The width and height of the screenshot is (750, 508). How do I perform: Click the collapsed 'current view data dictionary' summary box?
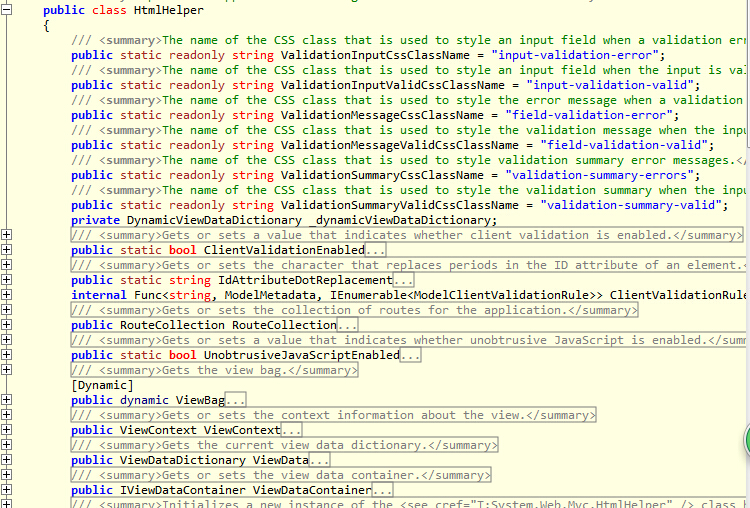(284, 445)
